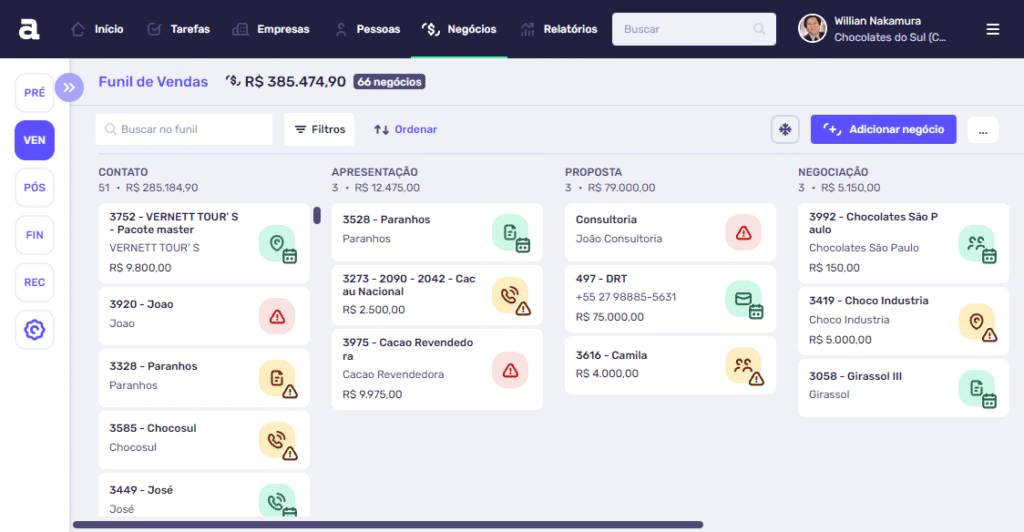
Task: Click the snowflake freeze icon button
Action: (x=785, y=129)
